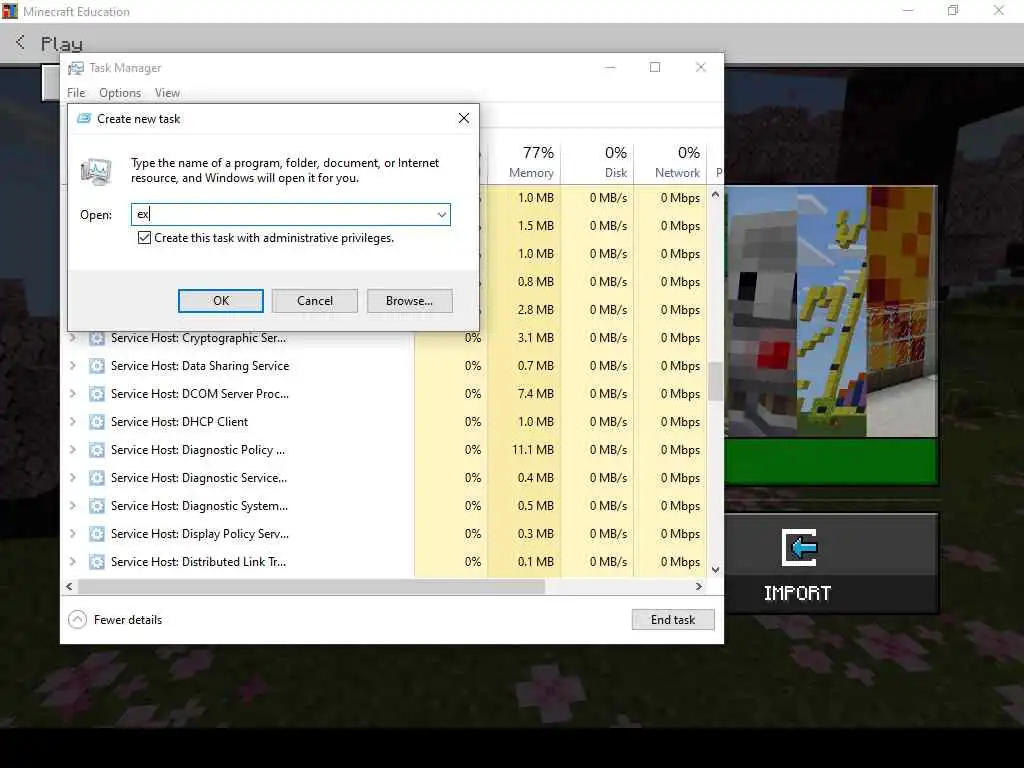The image size is (1024, 768).
Task: Click the scroll down arrow of process list
Action: pos(715,569)
